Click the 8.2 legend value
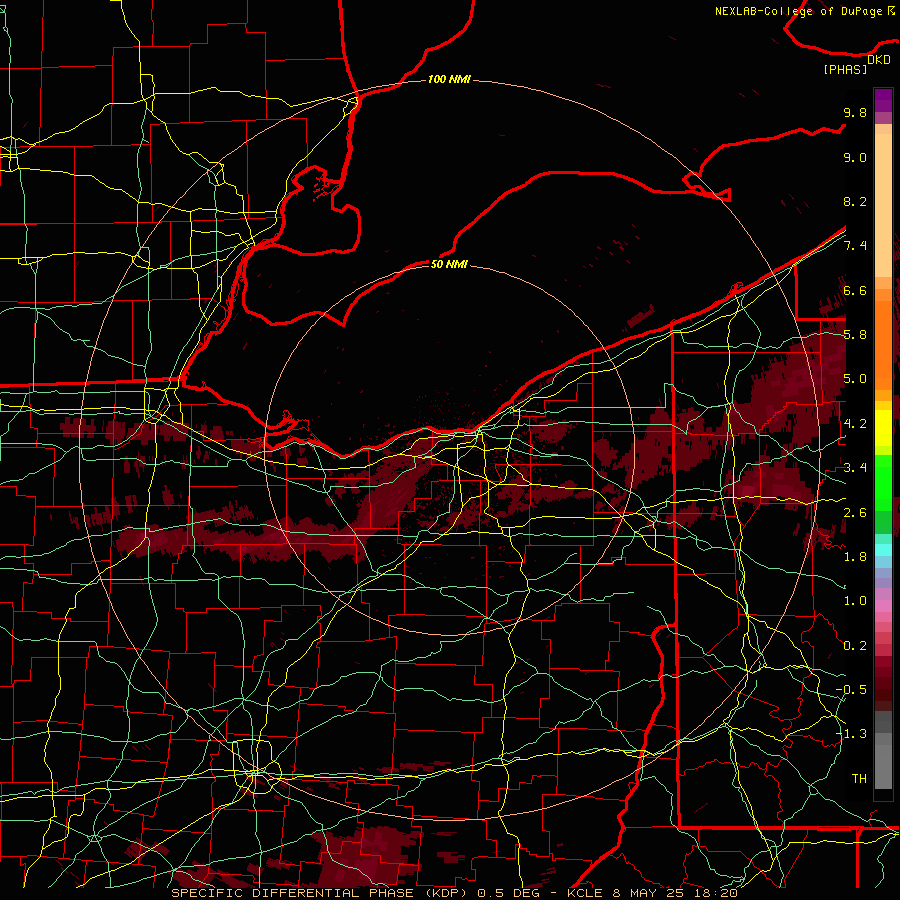900x900 pixels. coord(855,201)
